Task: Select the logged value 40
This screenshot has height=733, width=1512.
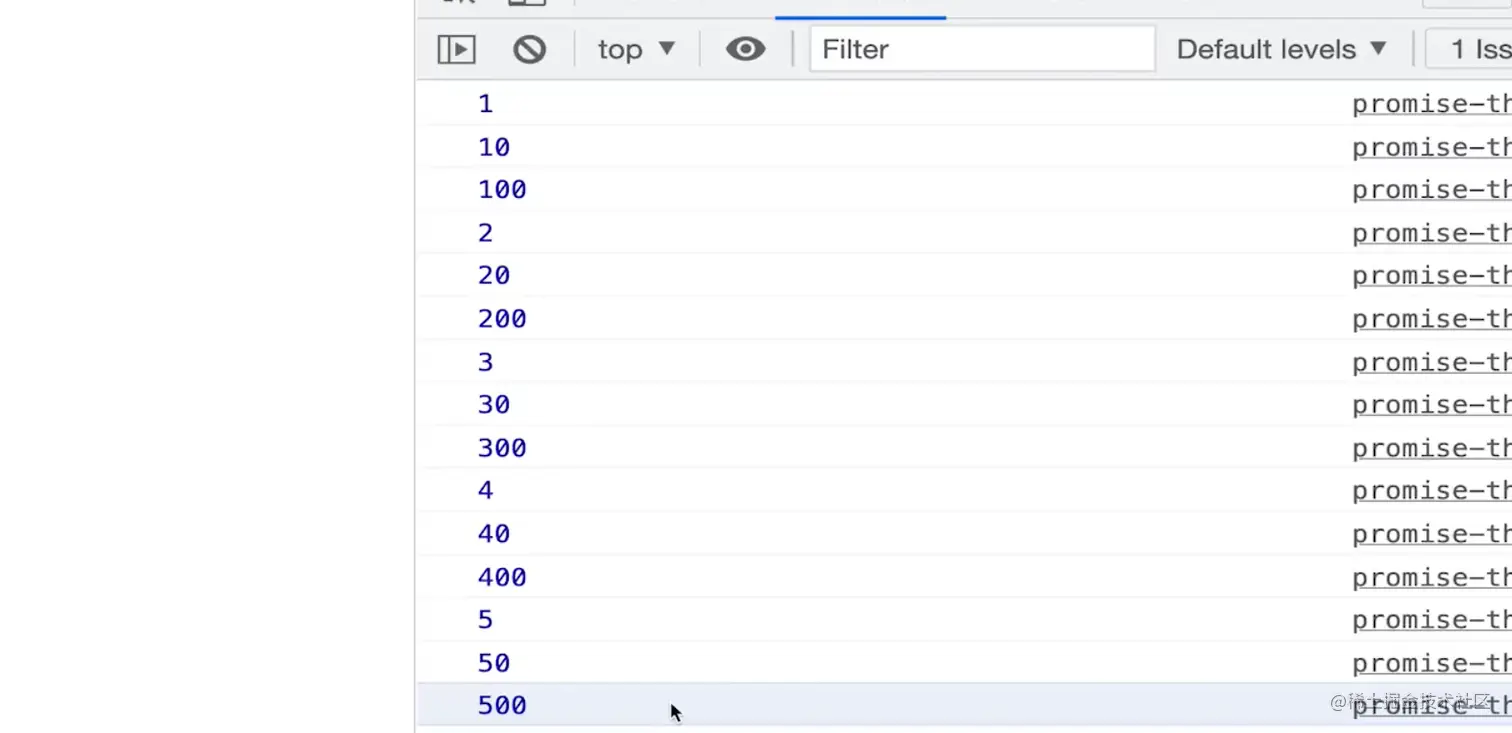Action: point(494,534)
